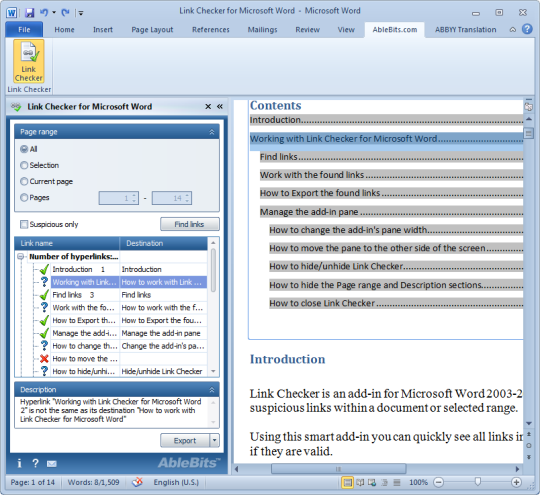Click the start page number spinner
This screenshot has width=540, height=495.
pos(134,198)
